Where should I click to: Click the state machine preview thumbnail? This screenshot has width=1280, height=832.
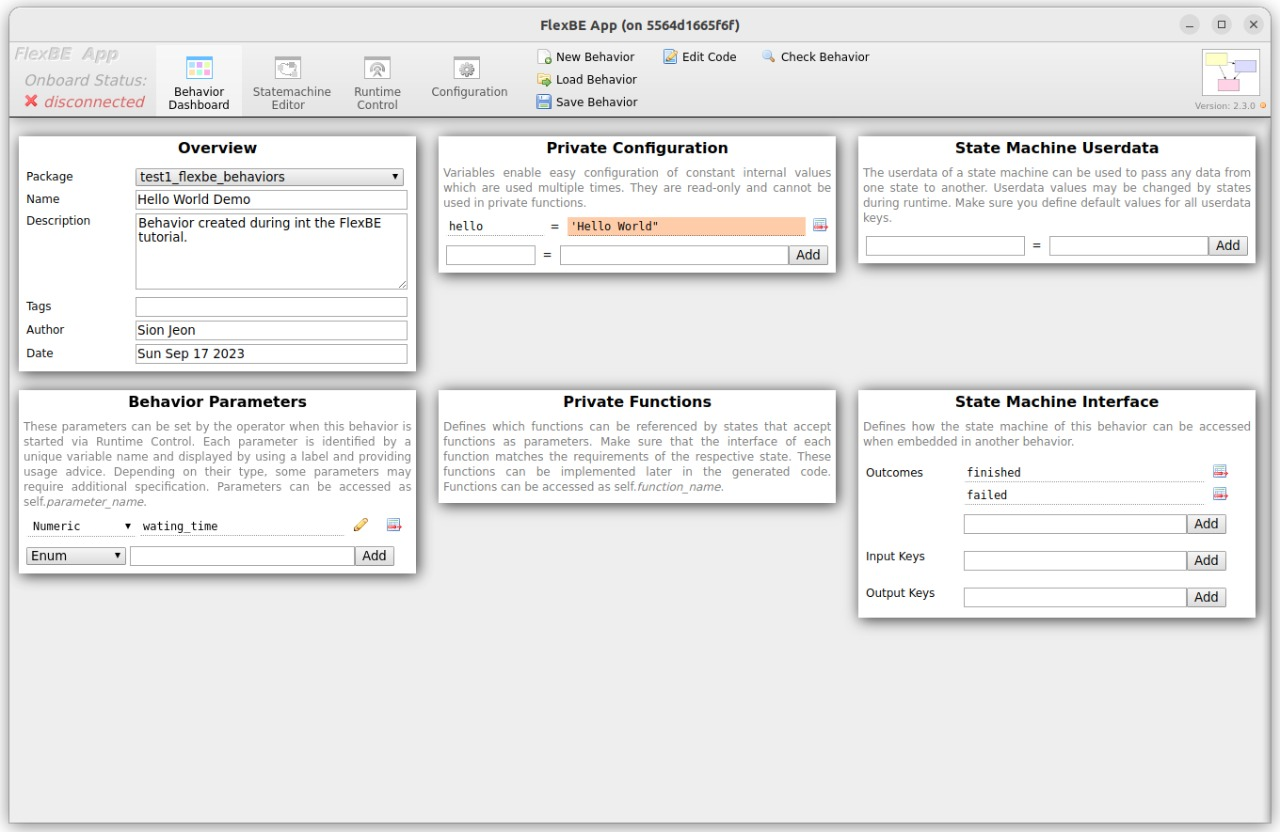pyautogui.click(x=1231, y=72)
